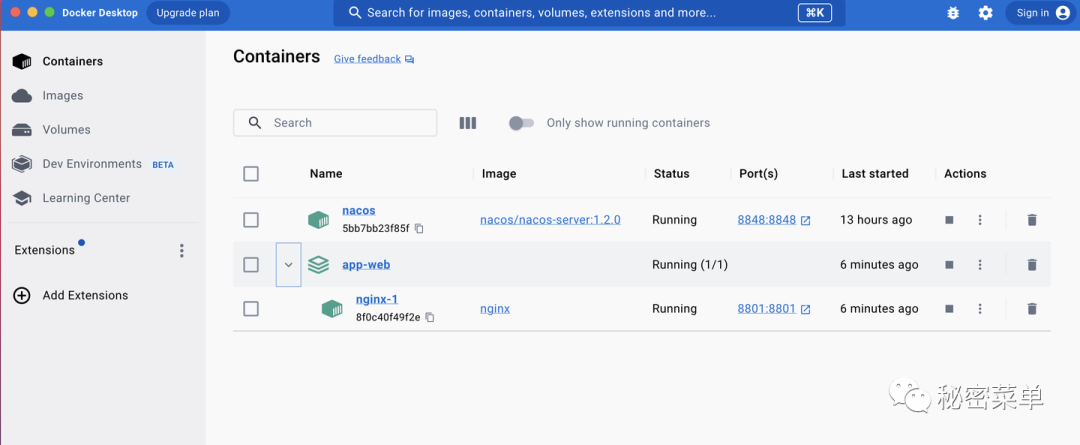The image size is (1080, 445).
Task: Open more actions menu for nacos
Action: [x=979, y=220]
